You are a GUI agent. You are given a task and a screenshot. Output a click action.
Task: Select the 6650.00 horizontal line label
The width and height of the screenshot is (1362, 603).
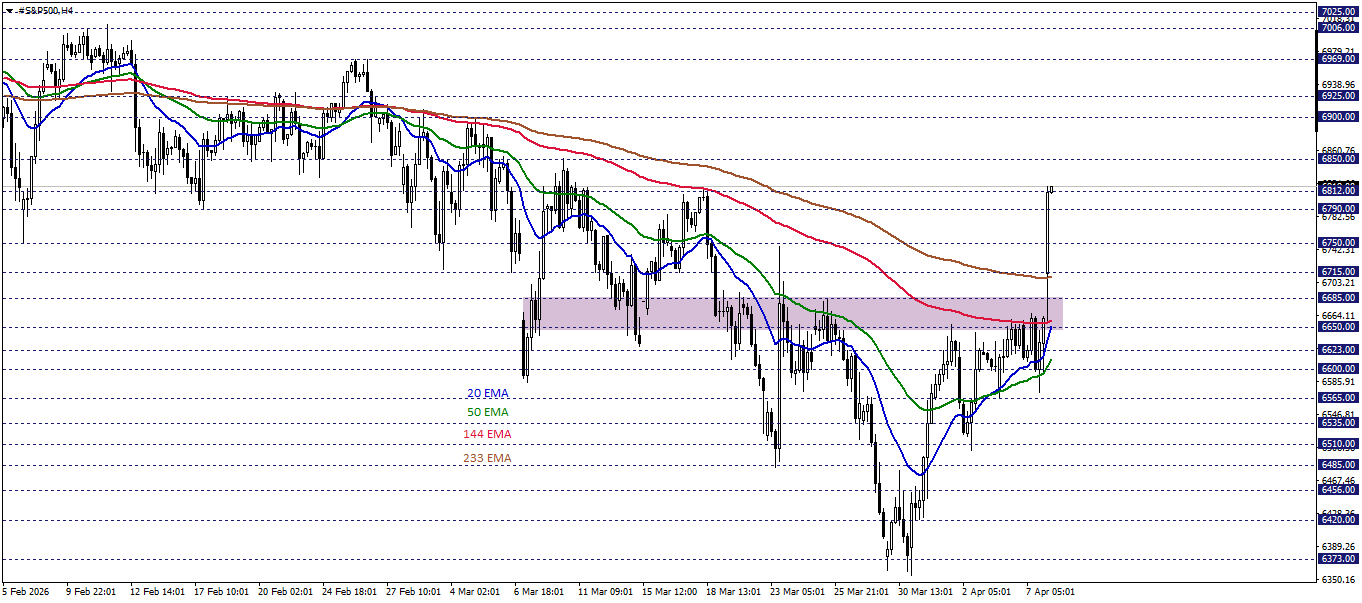click(x=1337, y=325)
